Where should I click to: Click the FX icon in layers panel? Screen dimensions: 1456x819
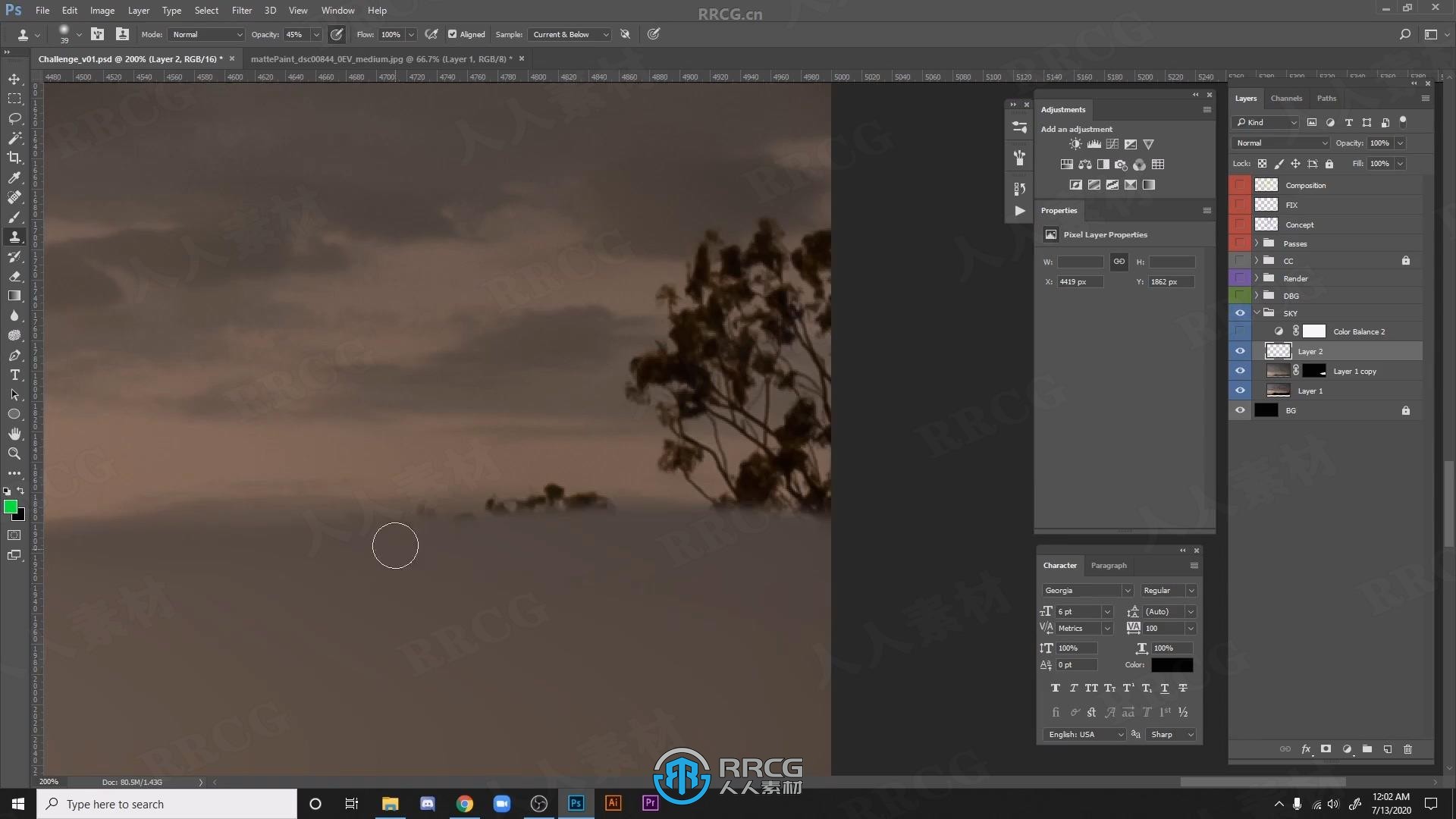[x=1307, y=749]
